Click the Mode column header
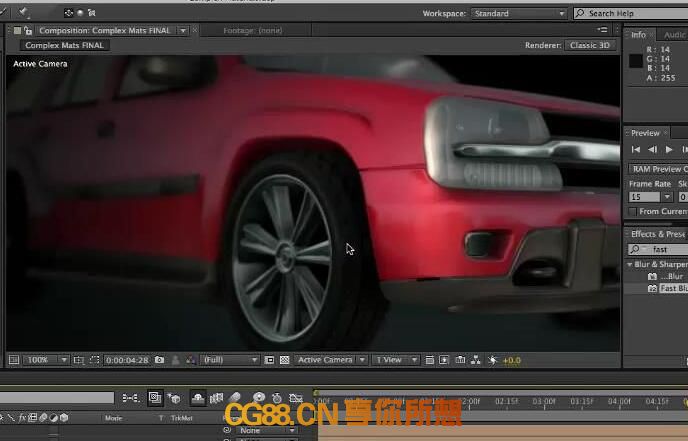The height and width of the screenshot is (441, 688). pos(113,418)
